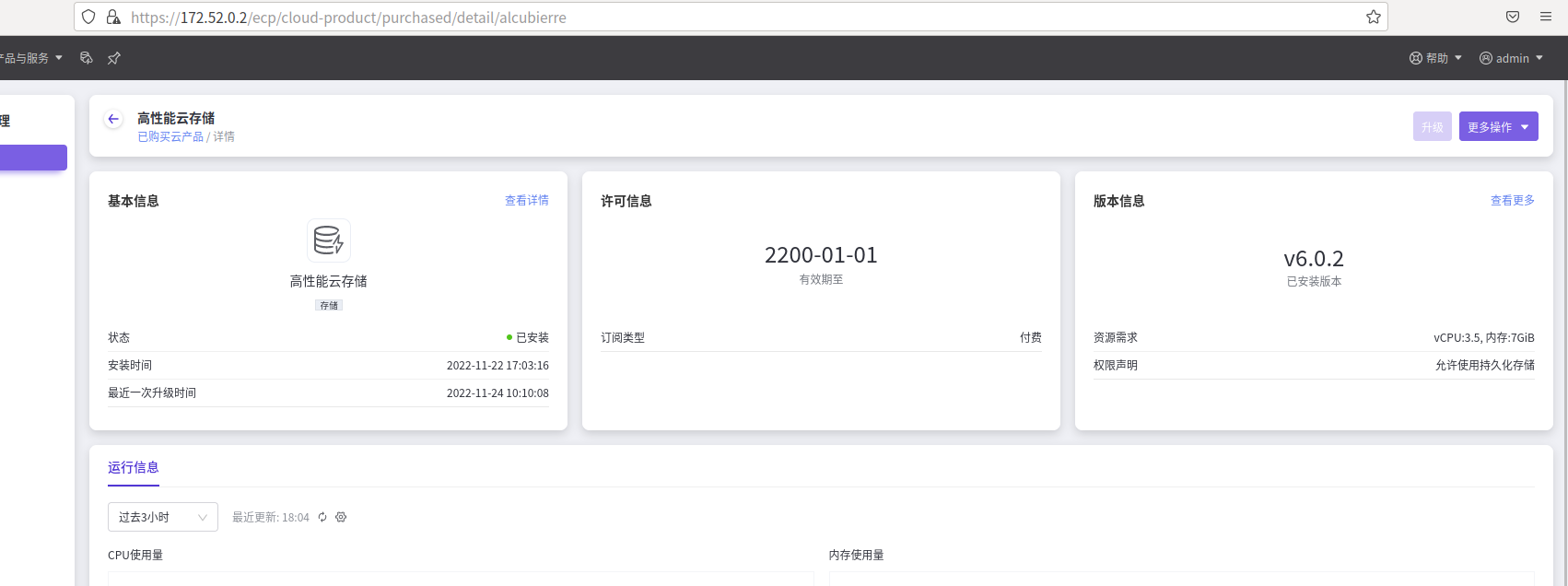Click the back arrow beside 高性能云存储
The width and height of the screenshot is (1568, 586).
113,119
